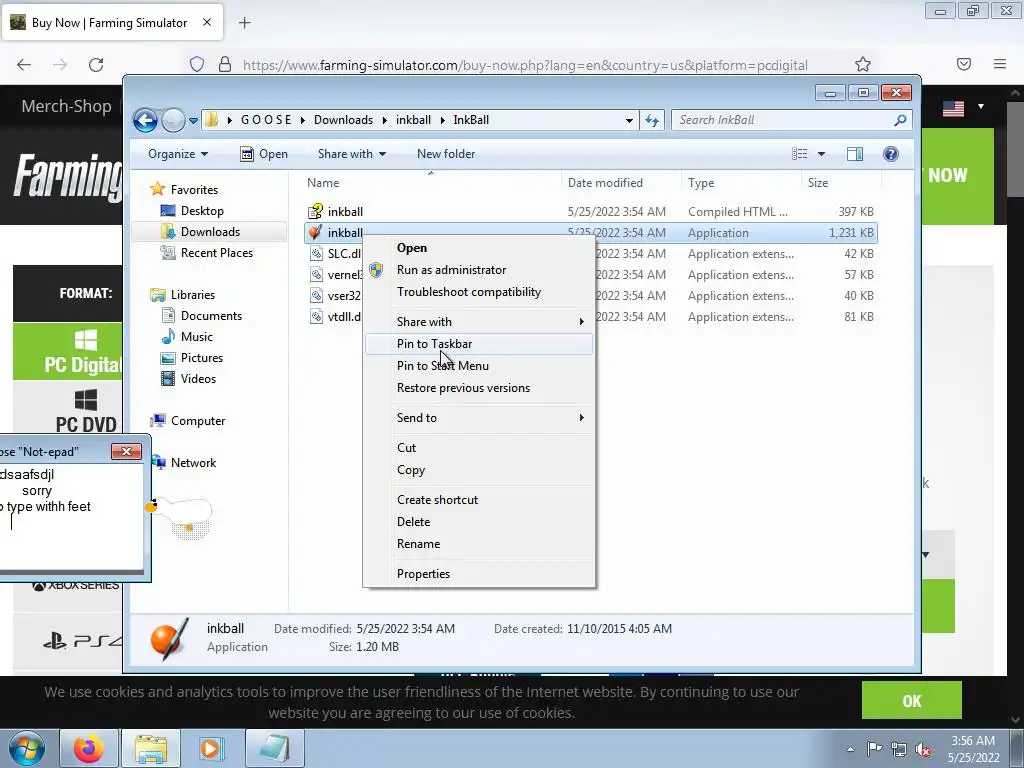Choose Create shortcut
This screenshot has width=1024, height=768.
pyautogui.click(x=479, y=500)
